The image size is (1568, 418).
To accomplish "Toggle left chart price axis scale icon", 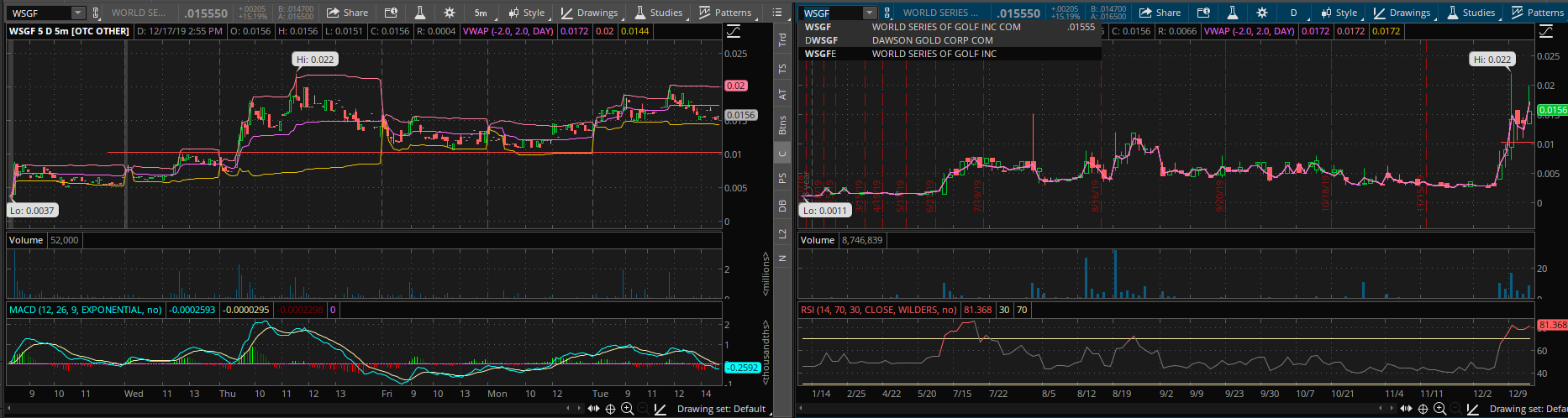I will [733, 31].
